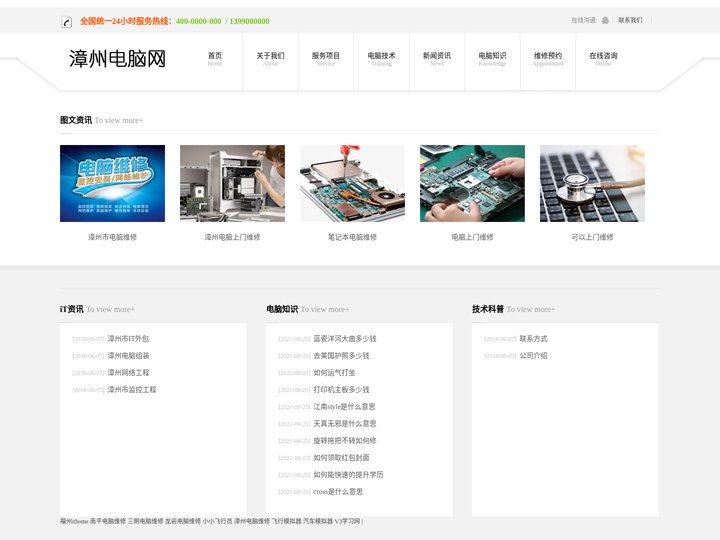This screenshot has width=720, height=540.
Task: Open the 漳州市监控工程 article
Action: click(132, 389)
